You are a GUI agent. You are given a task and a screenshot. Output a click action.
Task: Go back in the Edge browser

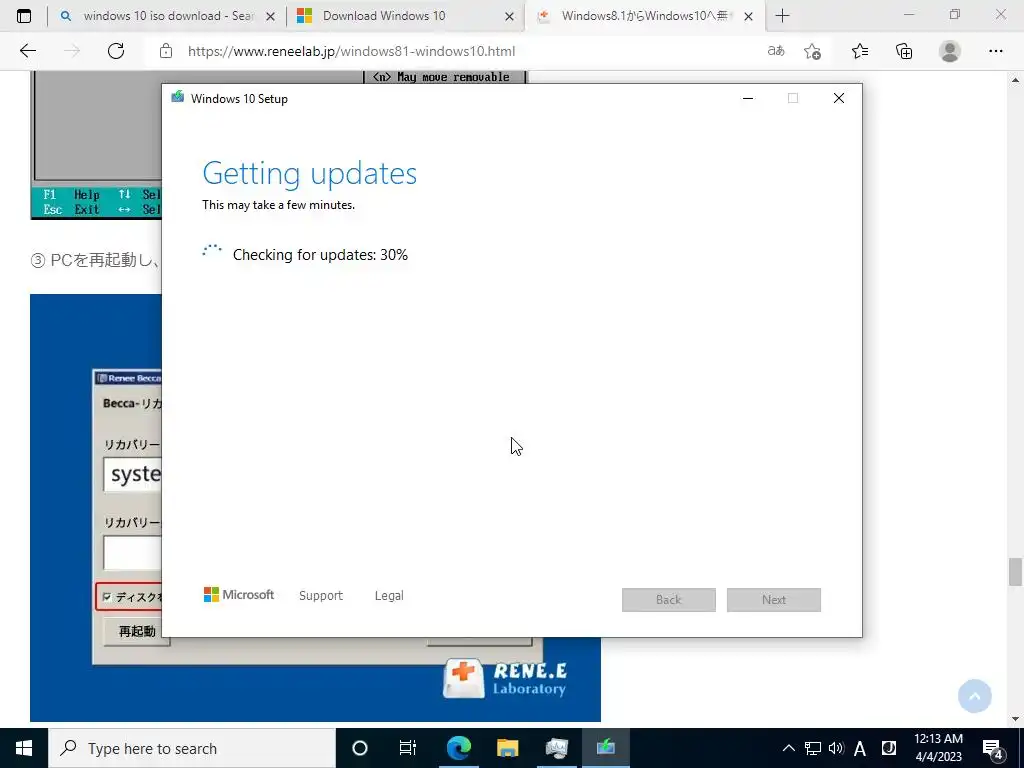[x=27, y=51]
